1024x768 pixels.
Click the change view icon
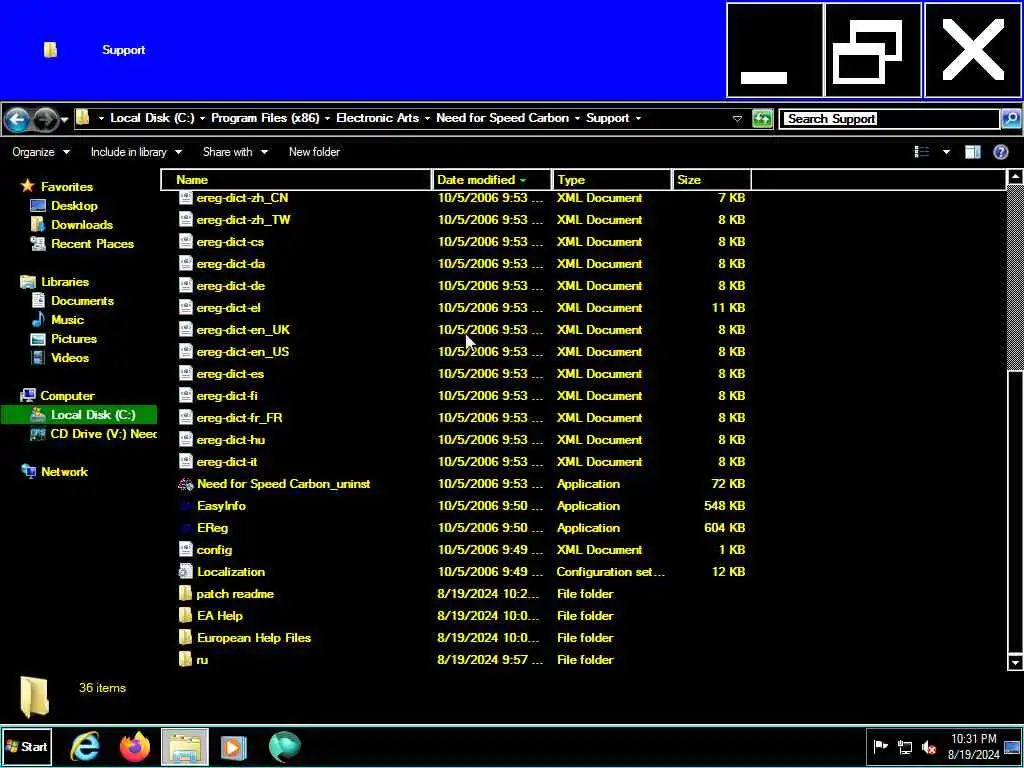click(x=921, y=152)
